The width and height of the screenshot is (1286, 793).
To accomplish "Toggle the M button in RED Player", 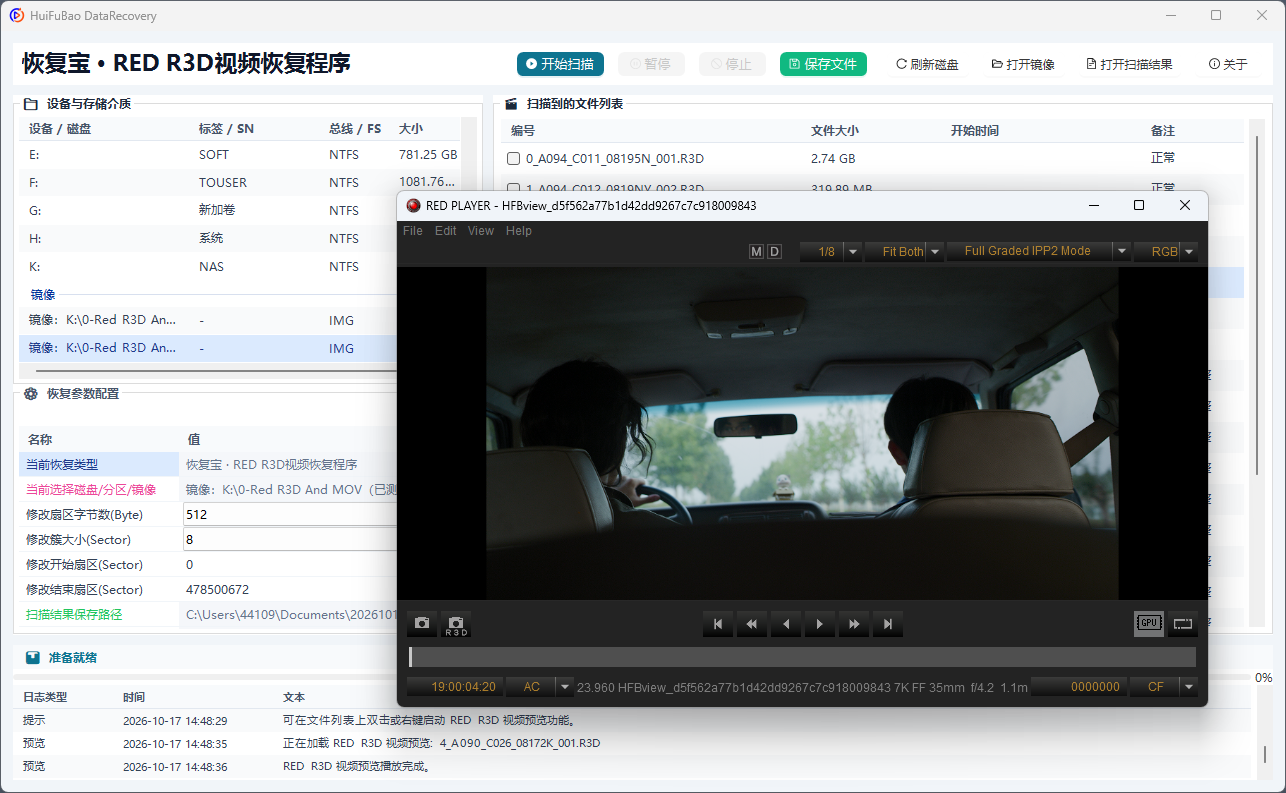I will (756, 251).
